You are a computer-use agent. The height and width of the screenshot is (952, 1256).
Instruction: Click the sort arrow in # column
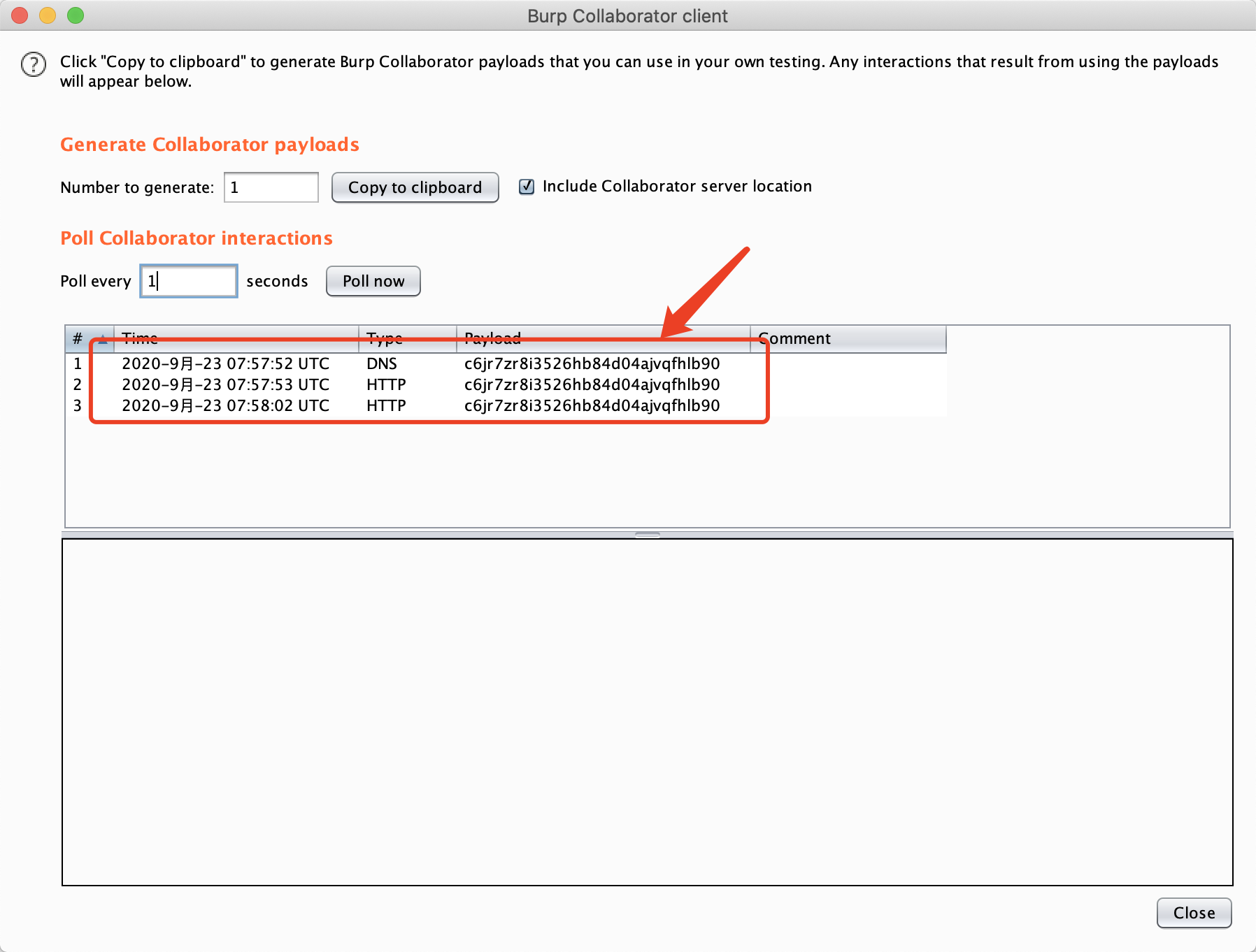point(103,339)
